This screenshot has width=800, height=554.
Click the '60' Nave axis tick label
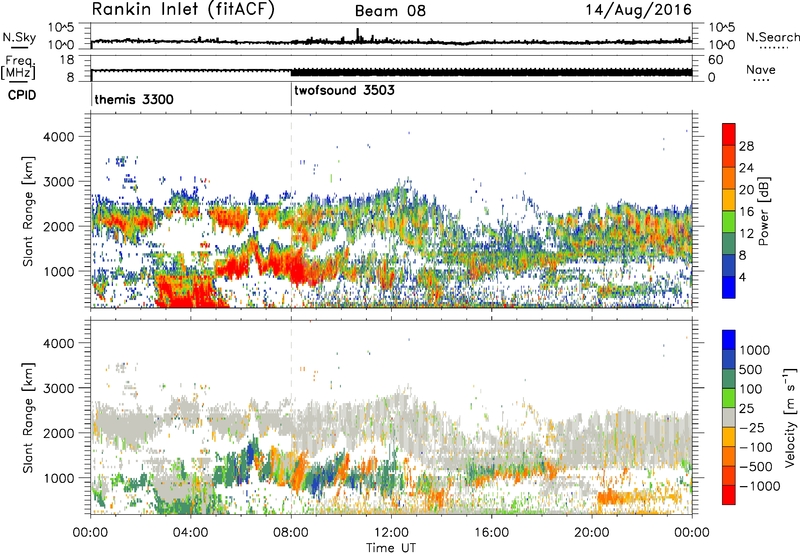coord(715,60)
